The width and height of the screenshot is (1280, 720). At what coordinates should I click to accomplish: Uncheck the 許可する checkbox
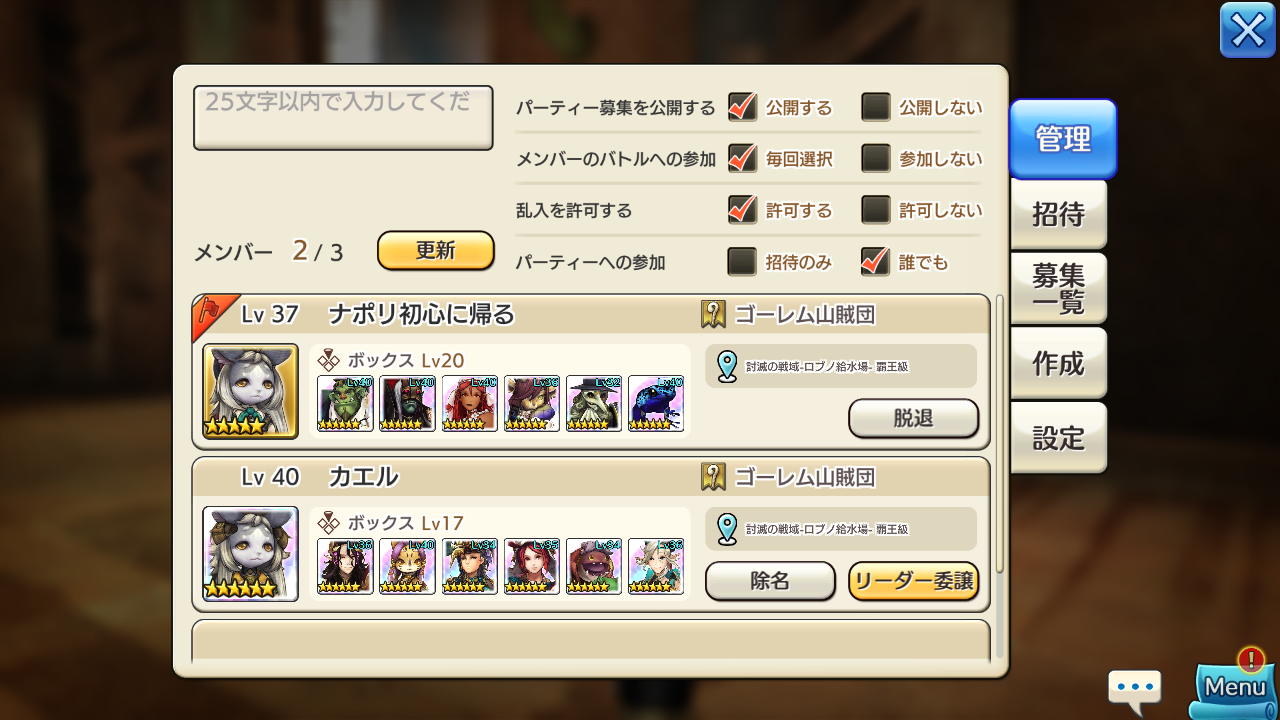click(x=742, y=210)
